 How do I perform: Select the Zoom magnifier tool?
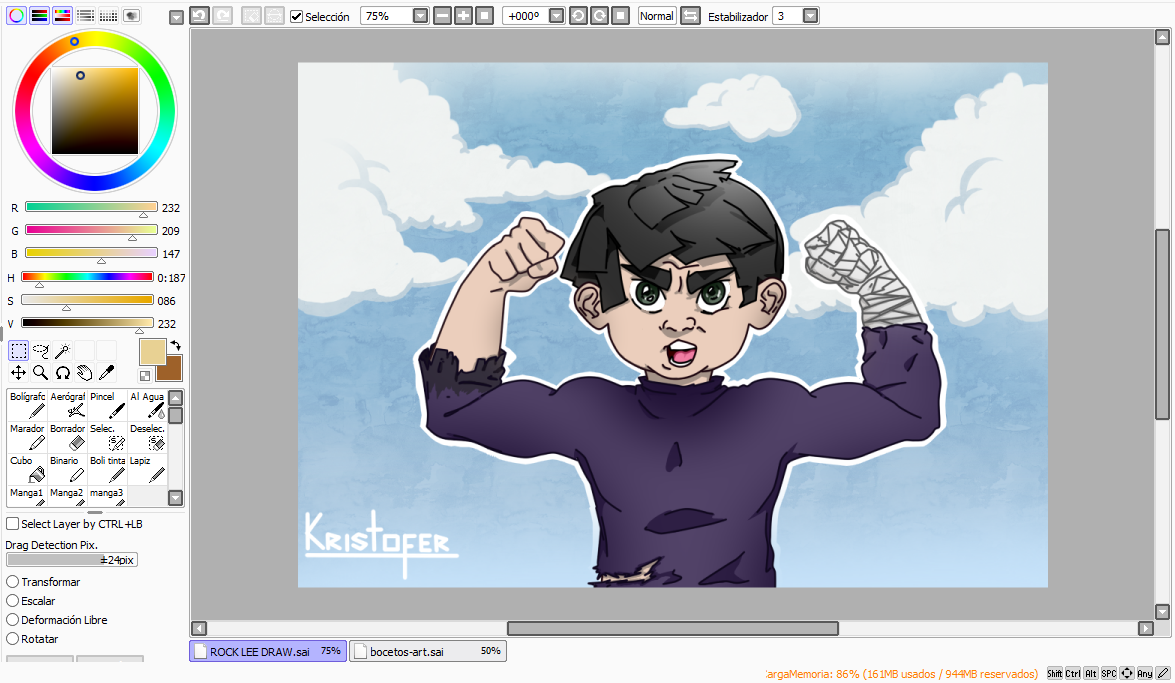click(40, 373)
